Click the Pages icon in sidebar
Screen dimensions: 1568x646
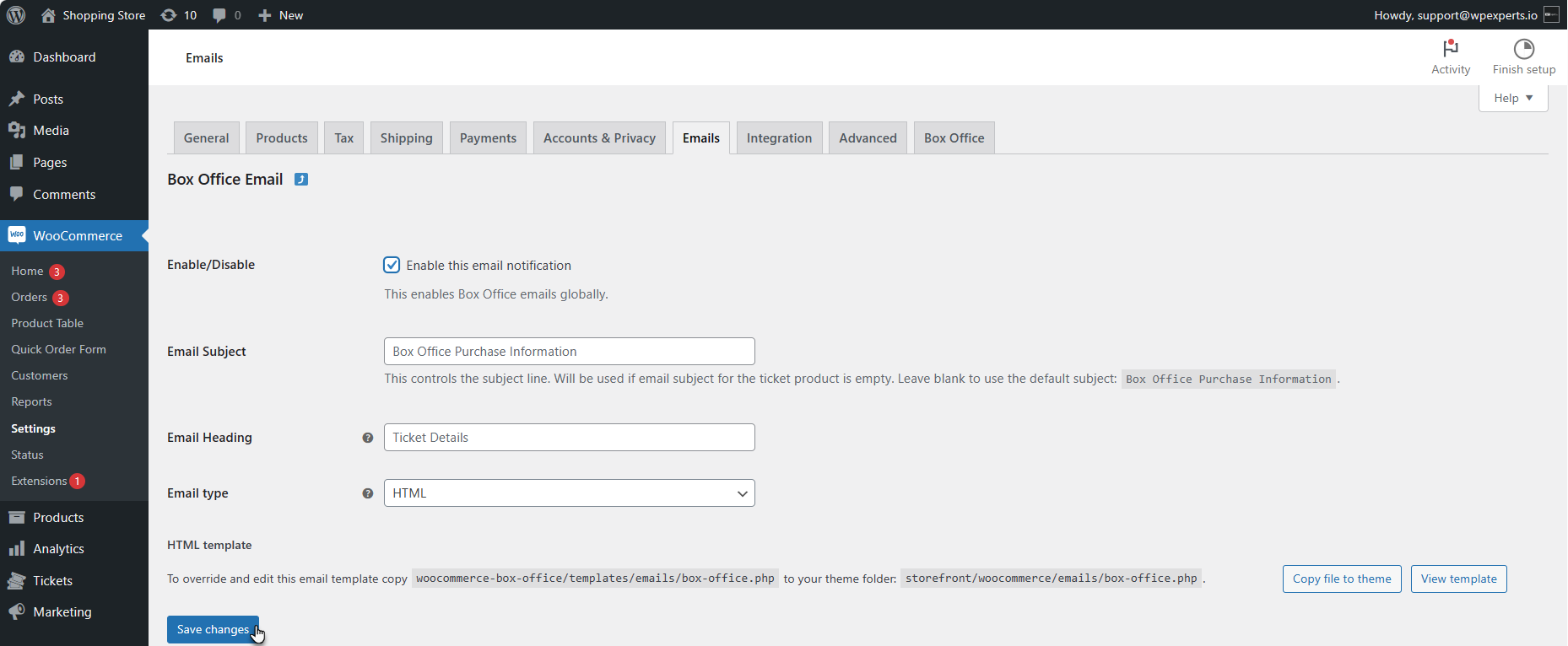point(17,162)
